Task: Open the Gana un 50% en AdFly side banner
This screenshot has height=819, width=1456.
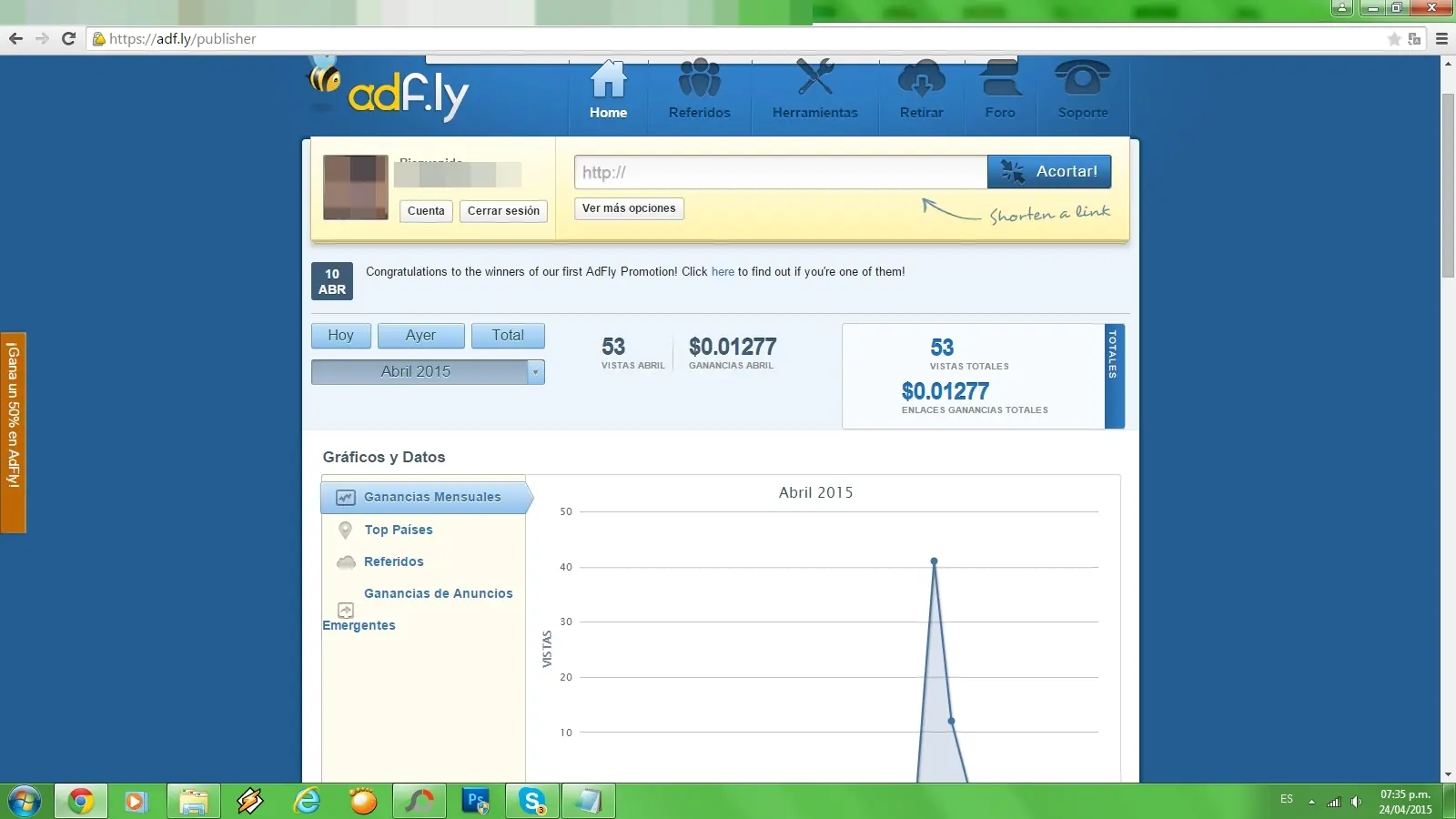Action: (x=13, y=432)
